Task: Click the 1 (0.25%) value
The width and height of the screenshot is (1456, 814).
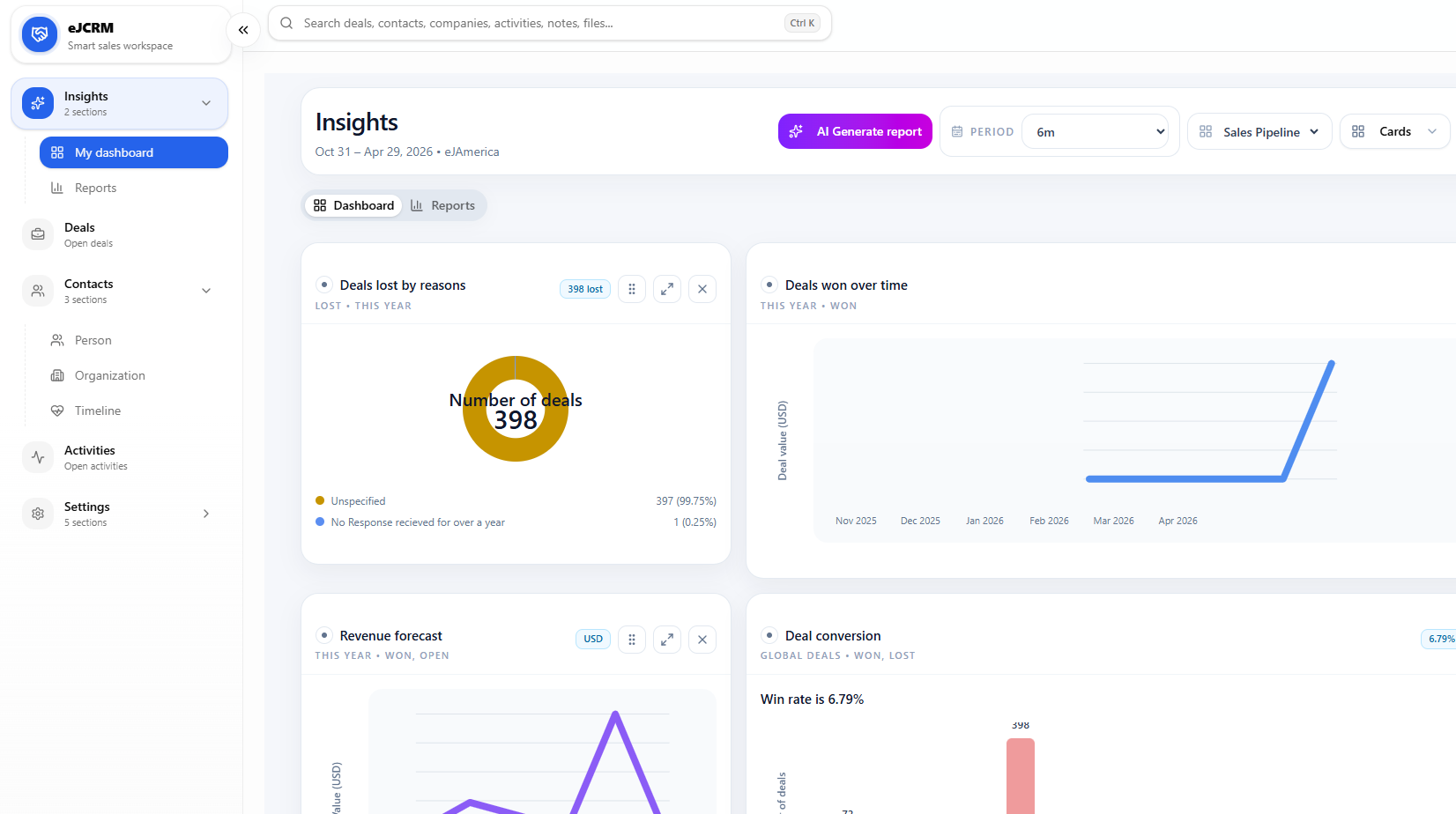Action: [x=695, y=522]
